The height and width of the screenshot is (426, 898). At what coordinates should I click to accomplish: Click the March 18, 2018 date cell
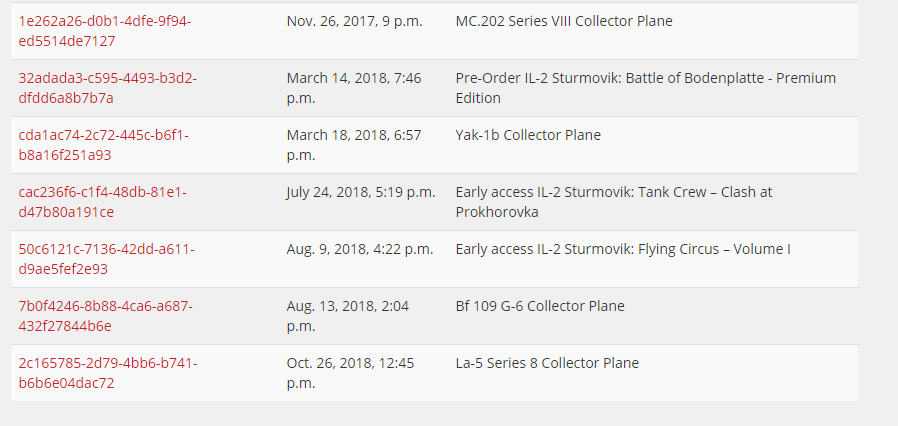353,145
